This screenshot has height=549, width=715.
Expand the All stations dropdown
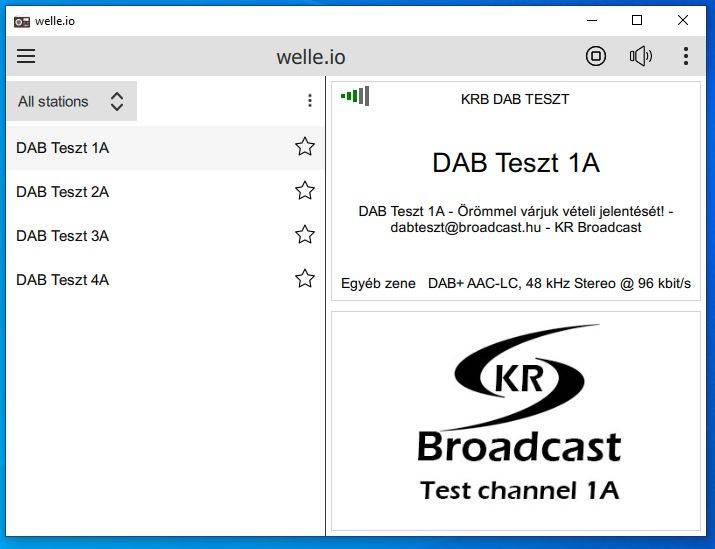click(72, 101)
